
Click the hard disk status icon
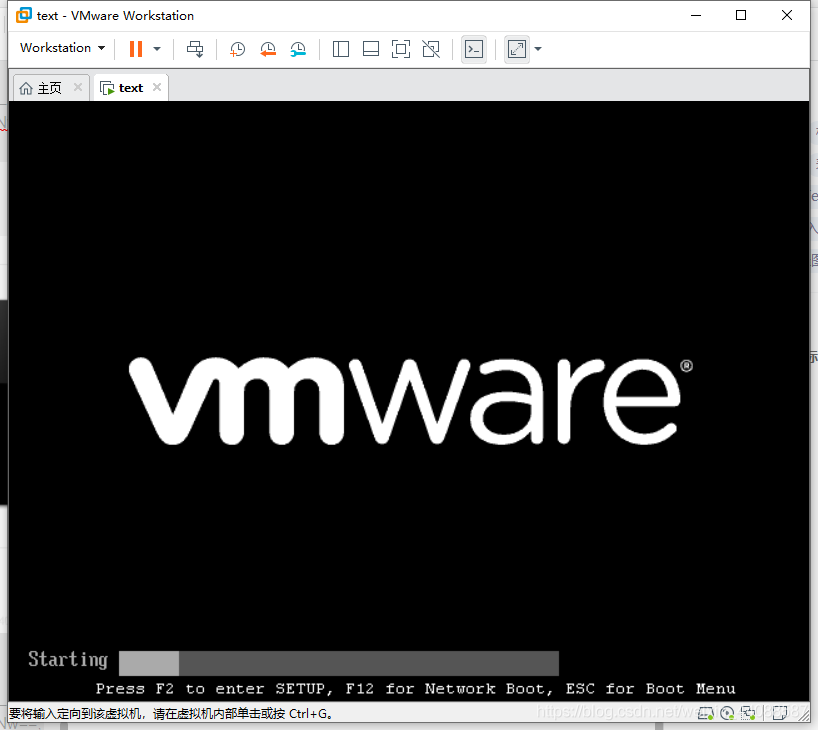point(705,713)
